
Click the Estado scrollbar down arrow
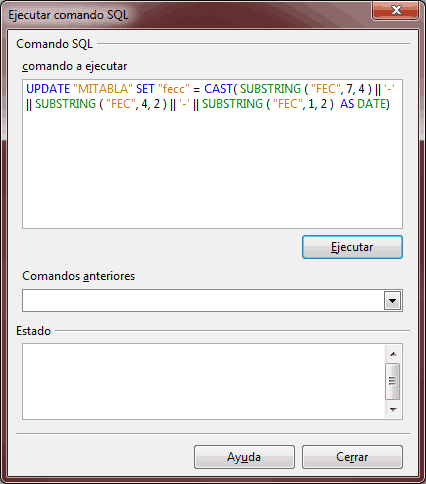393,409
